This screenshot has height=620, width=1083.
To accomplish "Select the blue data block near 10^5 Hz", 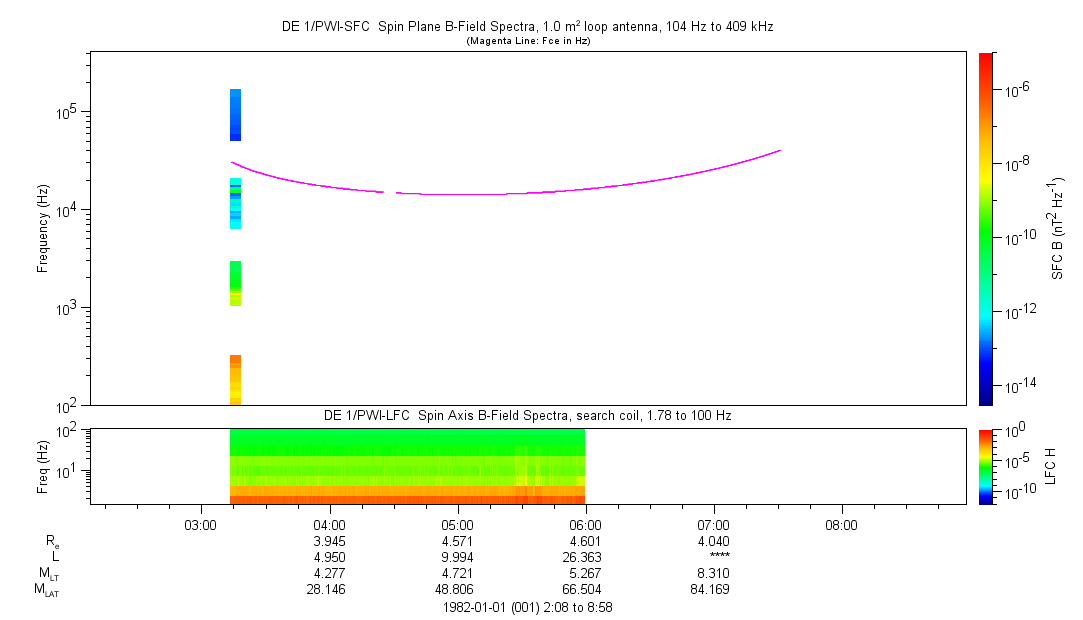I will [236, 115].
